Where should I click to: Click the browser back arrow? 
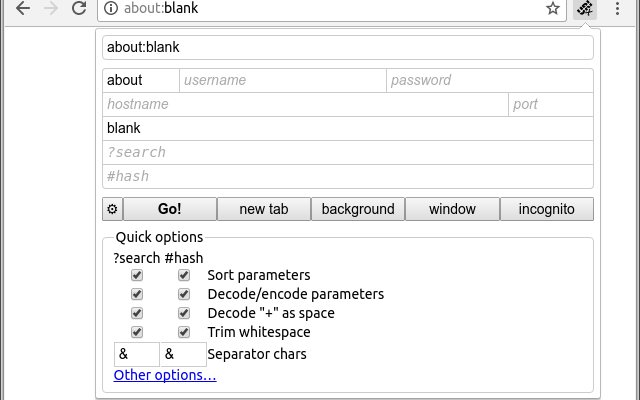point(23,8)
